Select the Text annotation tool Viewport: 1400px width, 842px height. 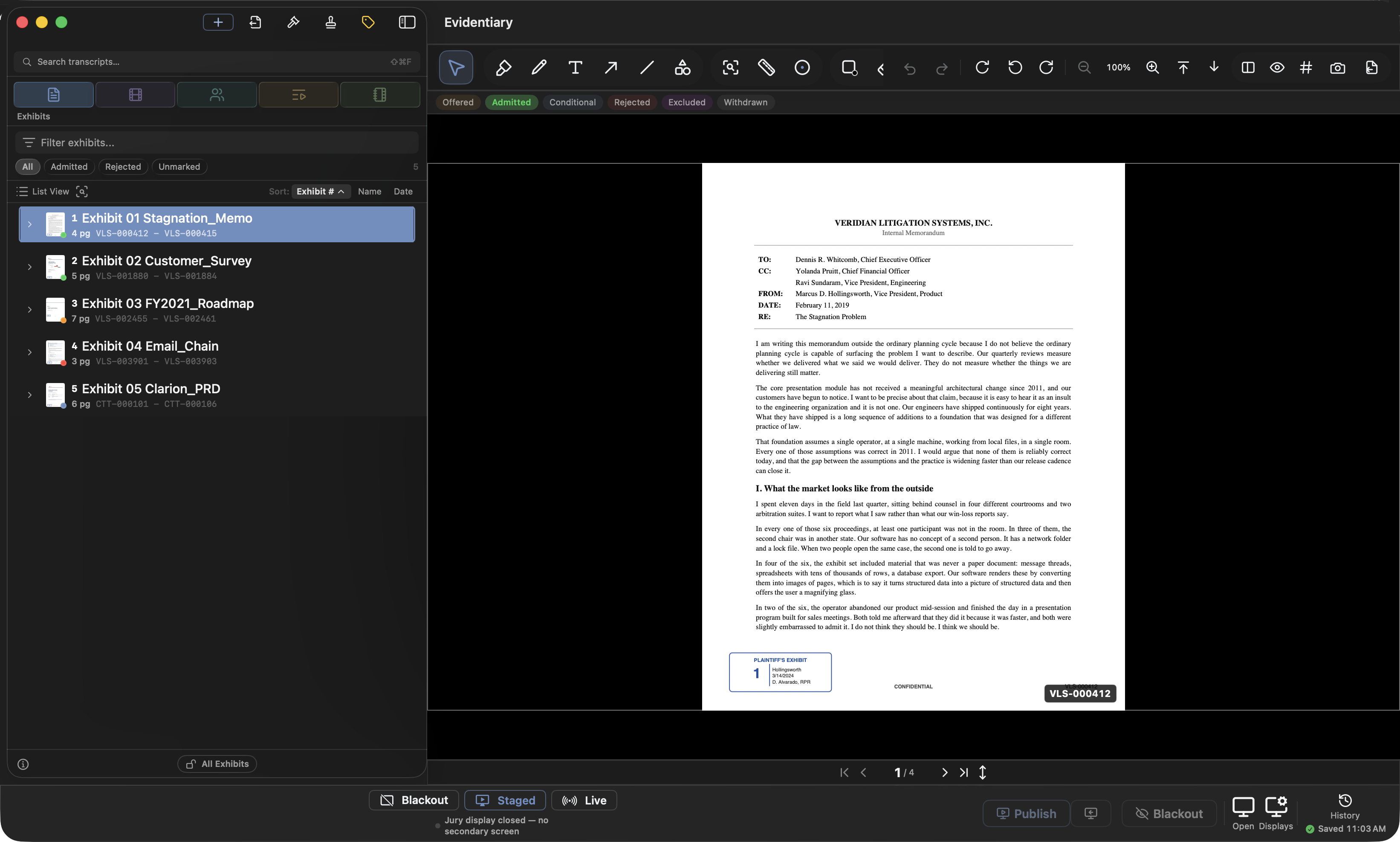pos(575,67)
